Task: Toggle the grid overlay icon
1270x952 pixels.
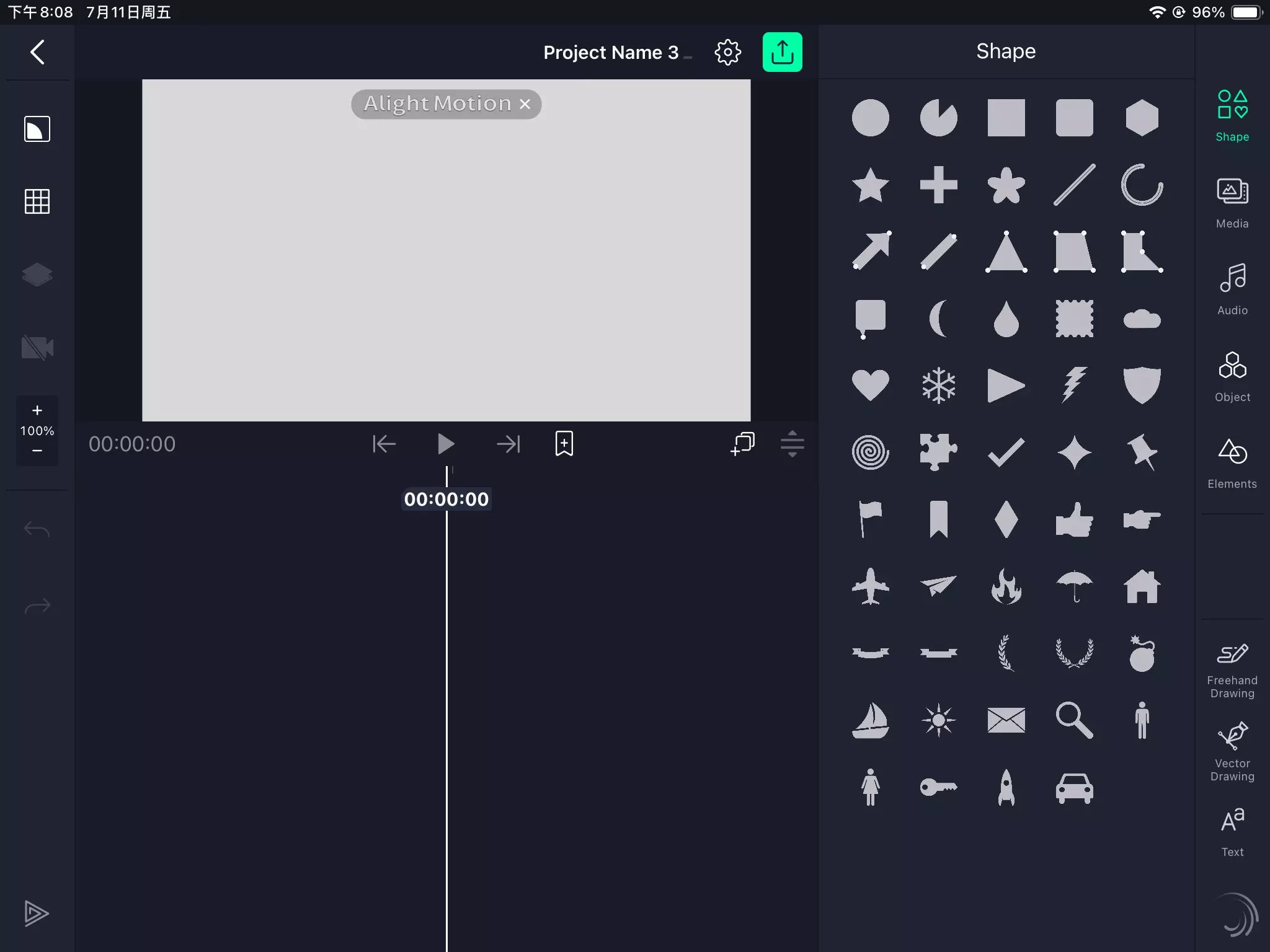Action: tap(37, 201)
